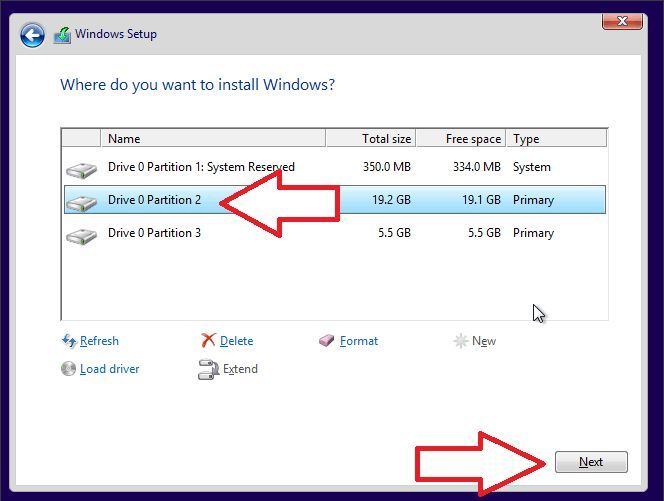Click drive icon for Drive 0 Partition 3

tap(81, 236)
